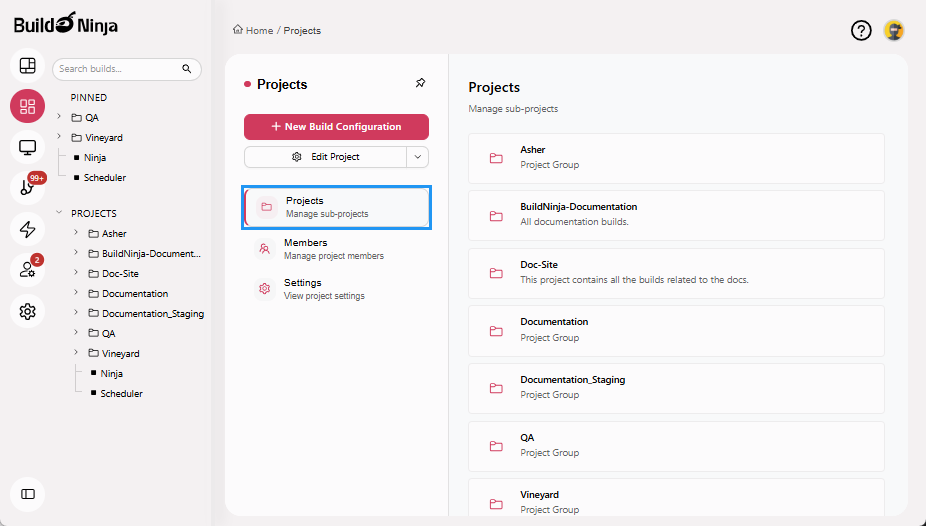This screenshot has height=526, width=926.
Task: Open the source control icon with 99+ badge
Action: pos(27,188)
